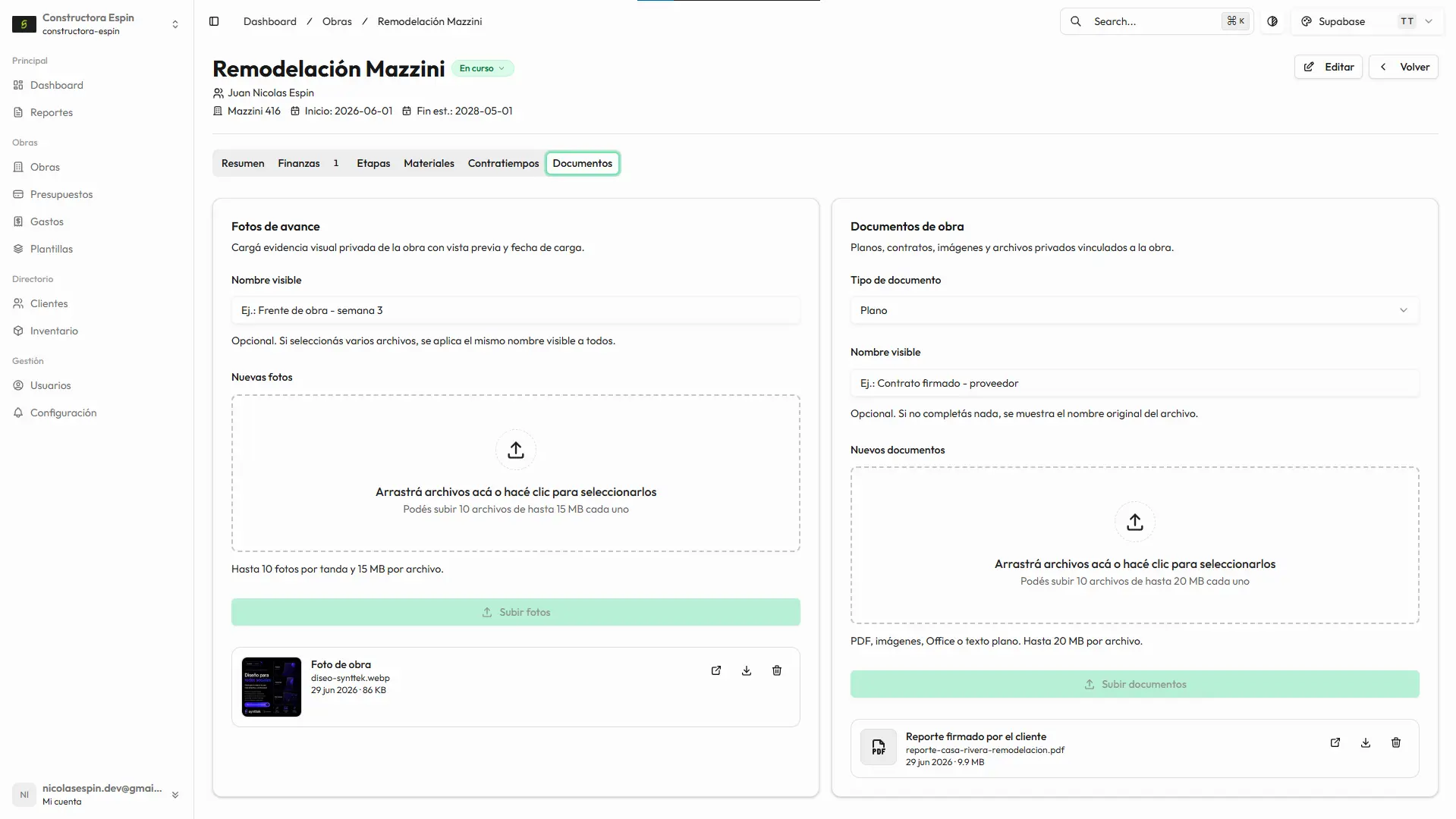Screen dimensions: 1456x819
Task: Click the PDF icon for Reporte firmado
Action: 879,748
